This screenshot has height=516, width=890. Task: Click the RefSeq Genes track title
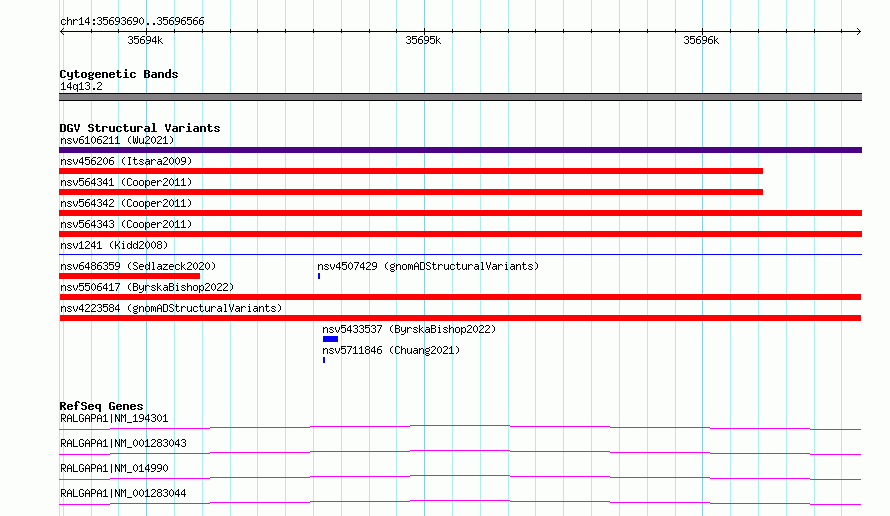click(x=102, y=406)
